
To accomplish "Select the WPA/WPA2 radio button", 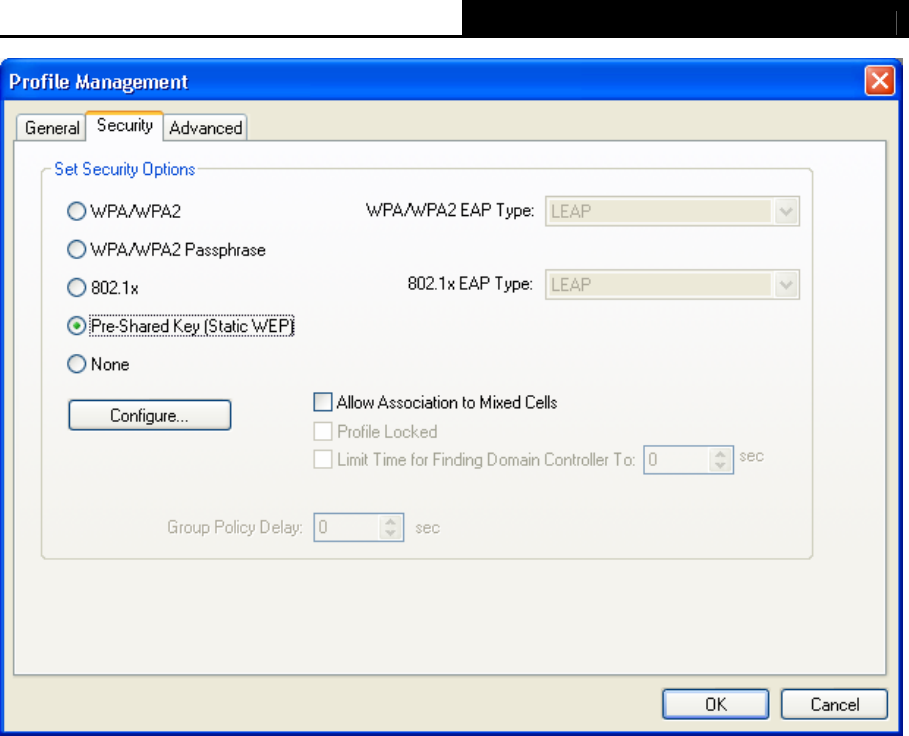I will point(77,211).
